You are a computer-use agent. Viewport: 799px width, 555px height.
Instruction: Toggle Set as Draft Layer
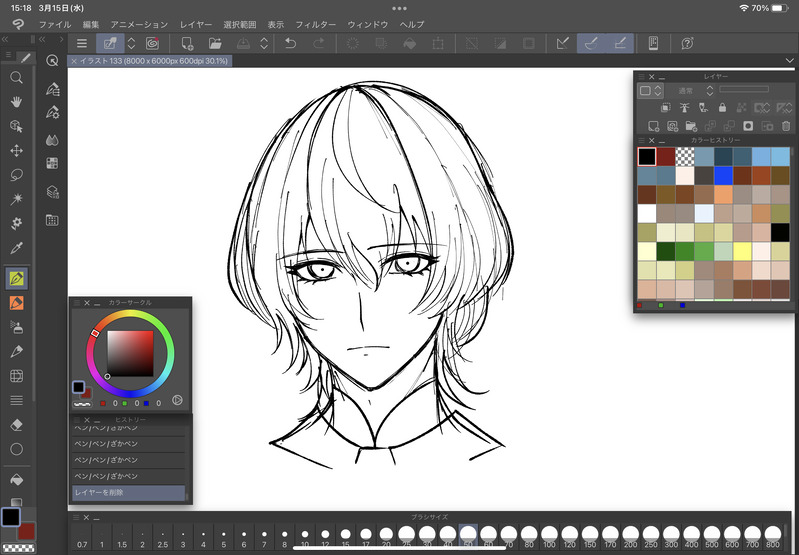[703, 108]
